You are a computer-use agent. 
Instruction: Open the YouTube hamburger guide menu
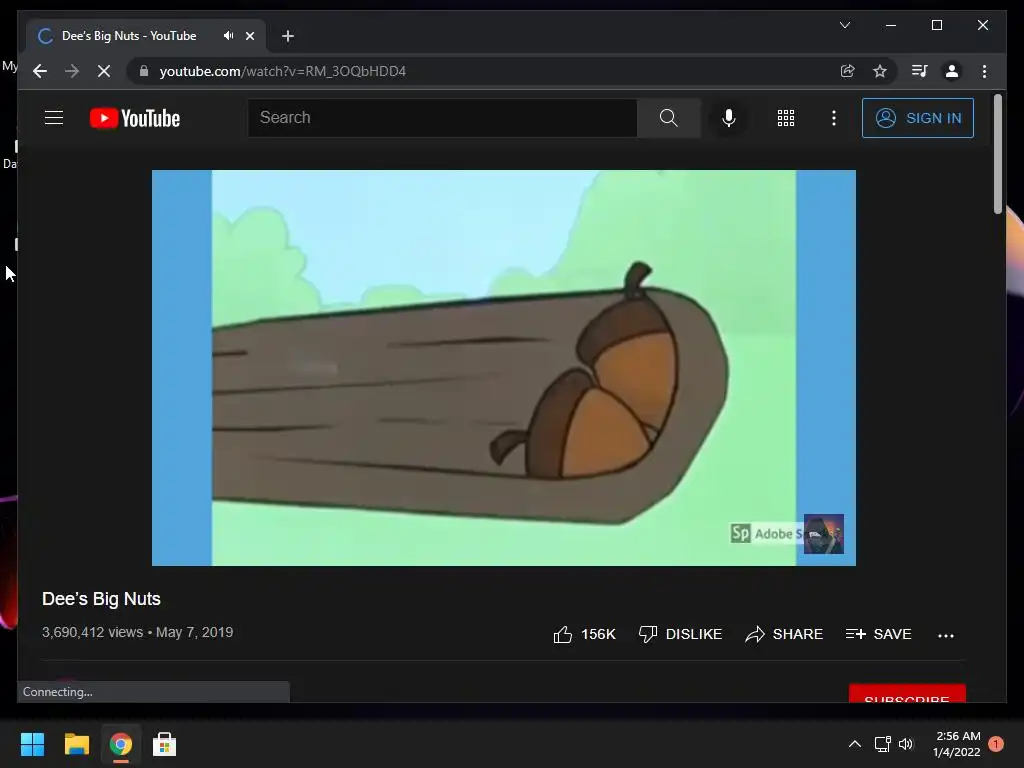54,118
